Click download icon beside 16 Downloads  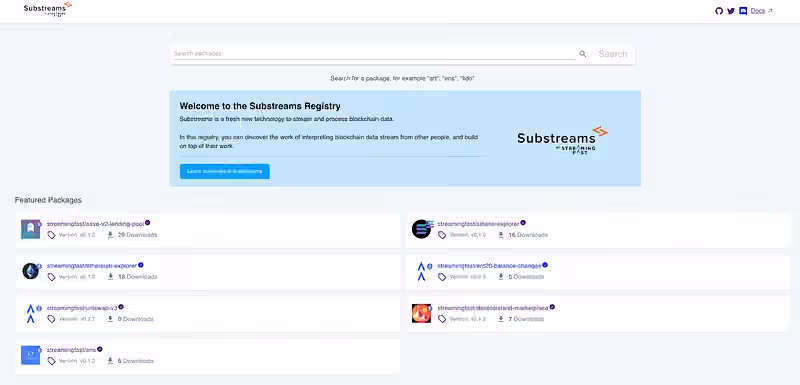pyautogui.click(x=501, y=235)
